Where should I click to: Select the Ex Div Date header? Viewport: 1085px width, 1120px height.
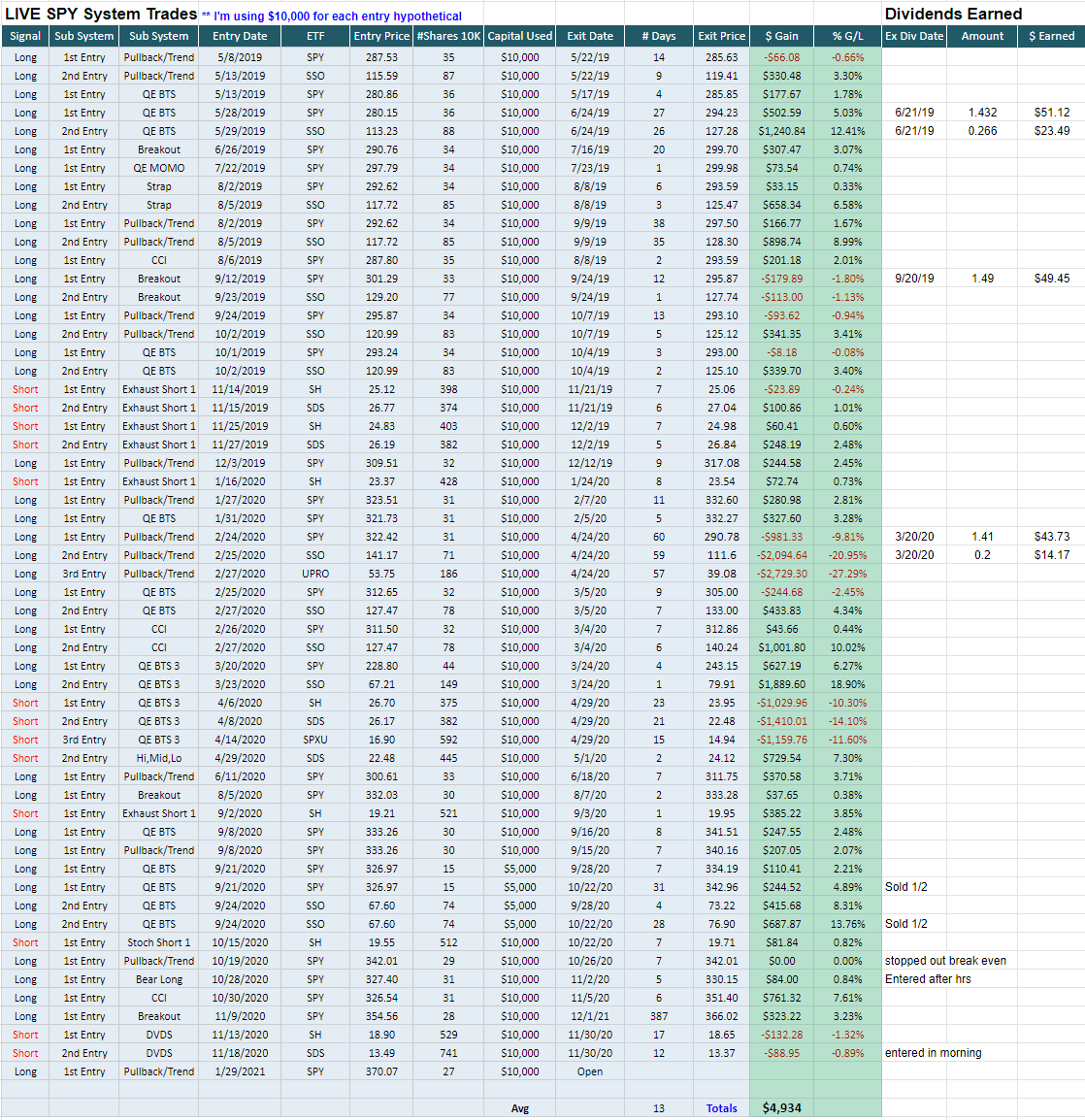pyautogui.click(x=913, y=36)
